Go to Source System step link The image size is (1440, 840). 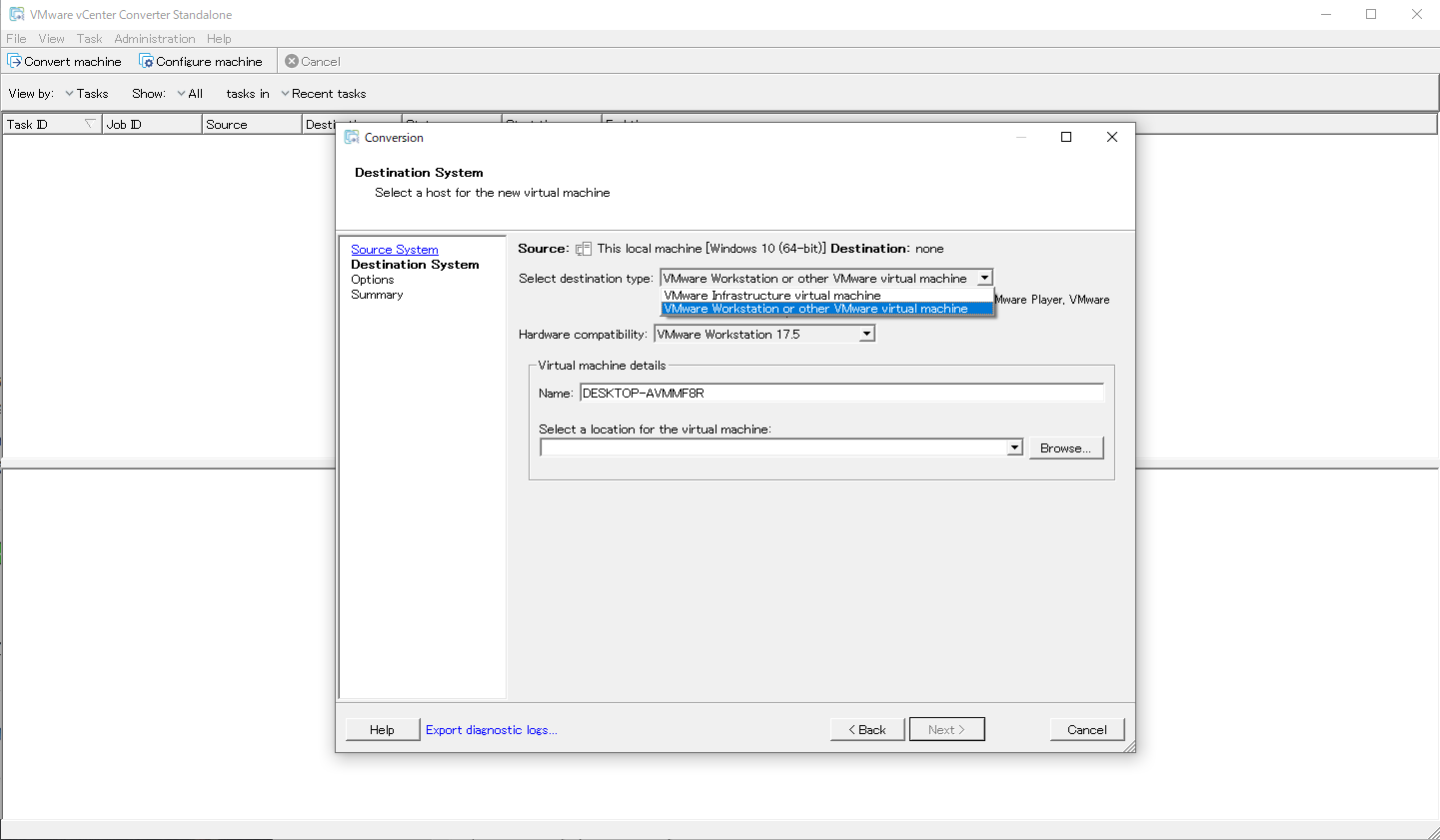[394, 250]
